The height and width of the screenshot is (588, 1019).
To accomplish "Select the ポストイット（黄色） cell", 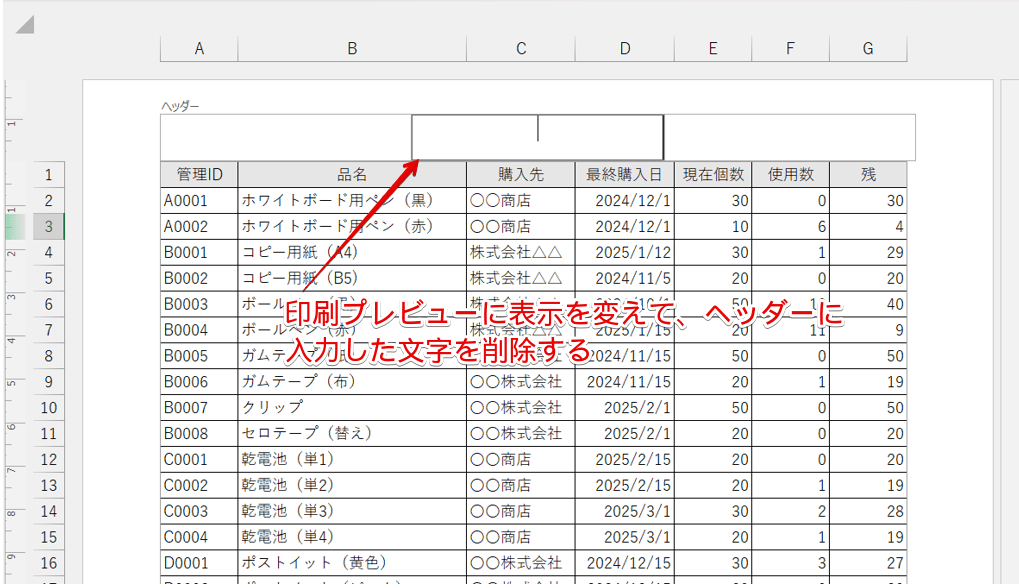I will pyautogui.click(x=352, y=563).
